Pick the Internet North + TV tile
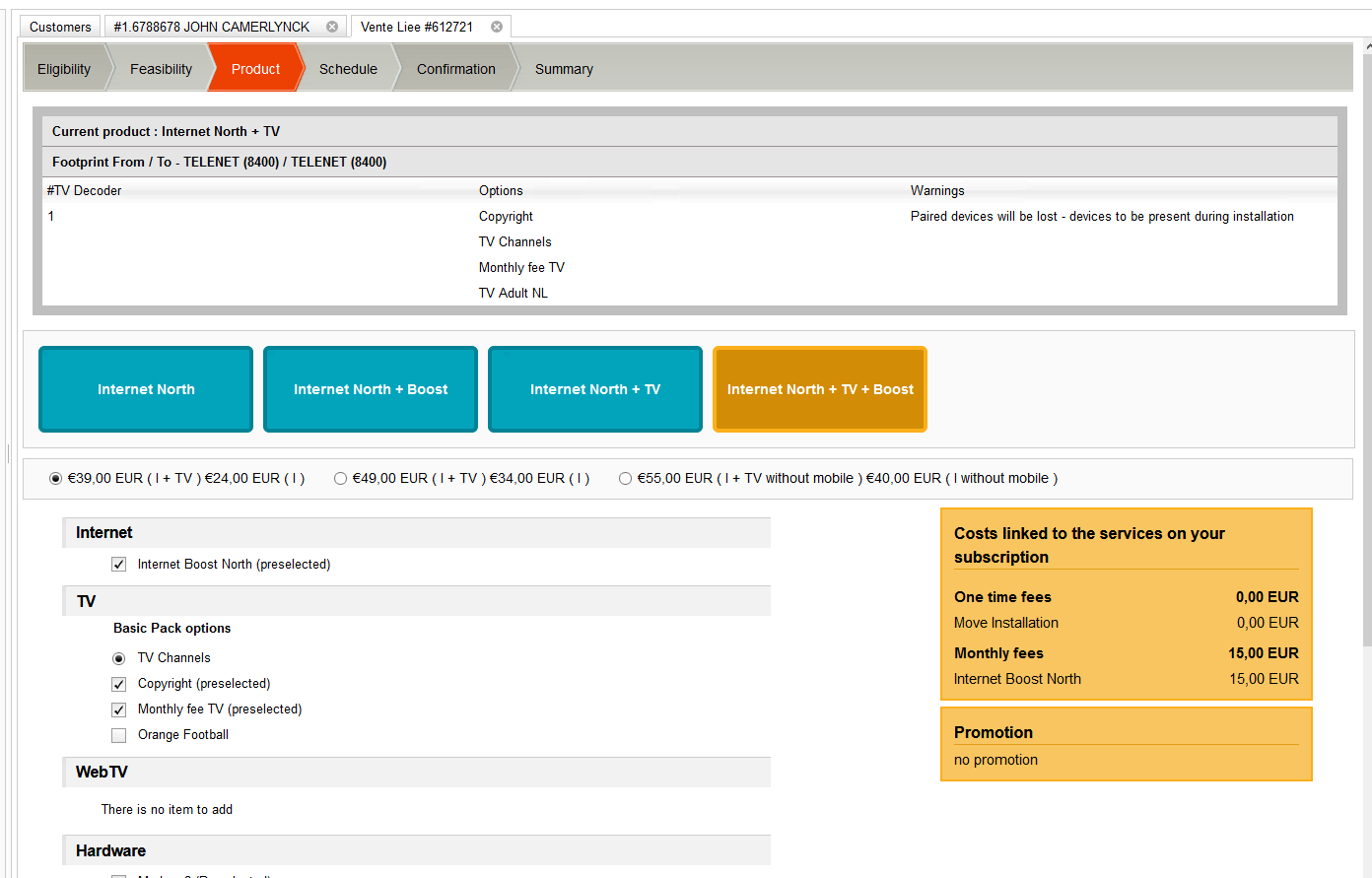The image size is (1372, 878). [x=595, y=389]
